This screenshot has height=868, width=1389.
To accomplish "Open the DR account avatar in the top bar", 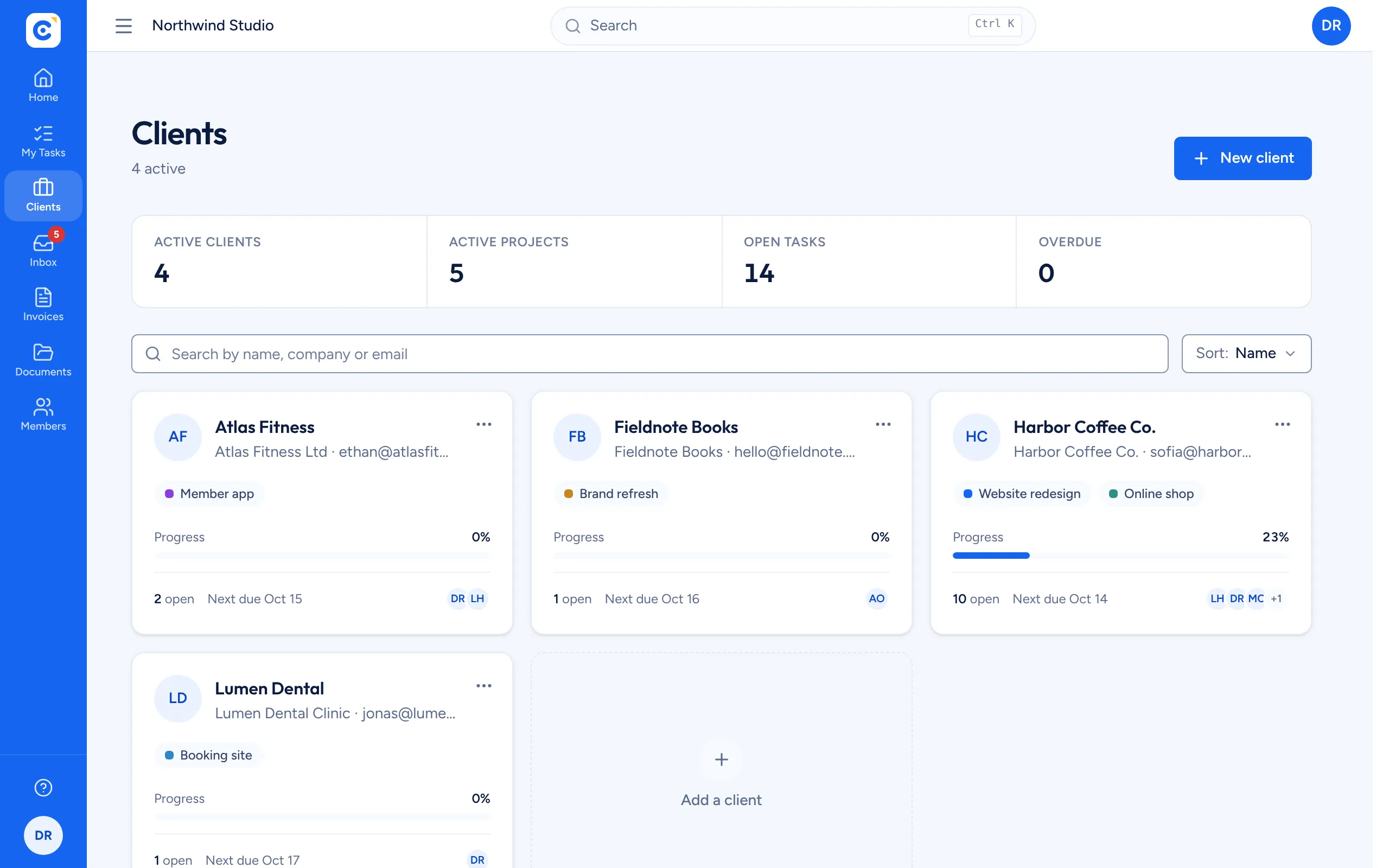I will tap(1330, 26).
